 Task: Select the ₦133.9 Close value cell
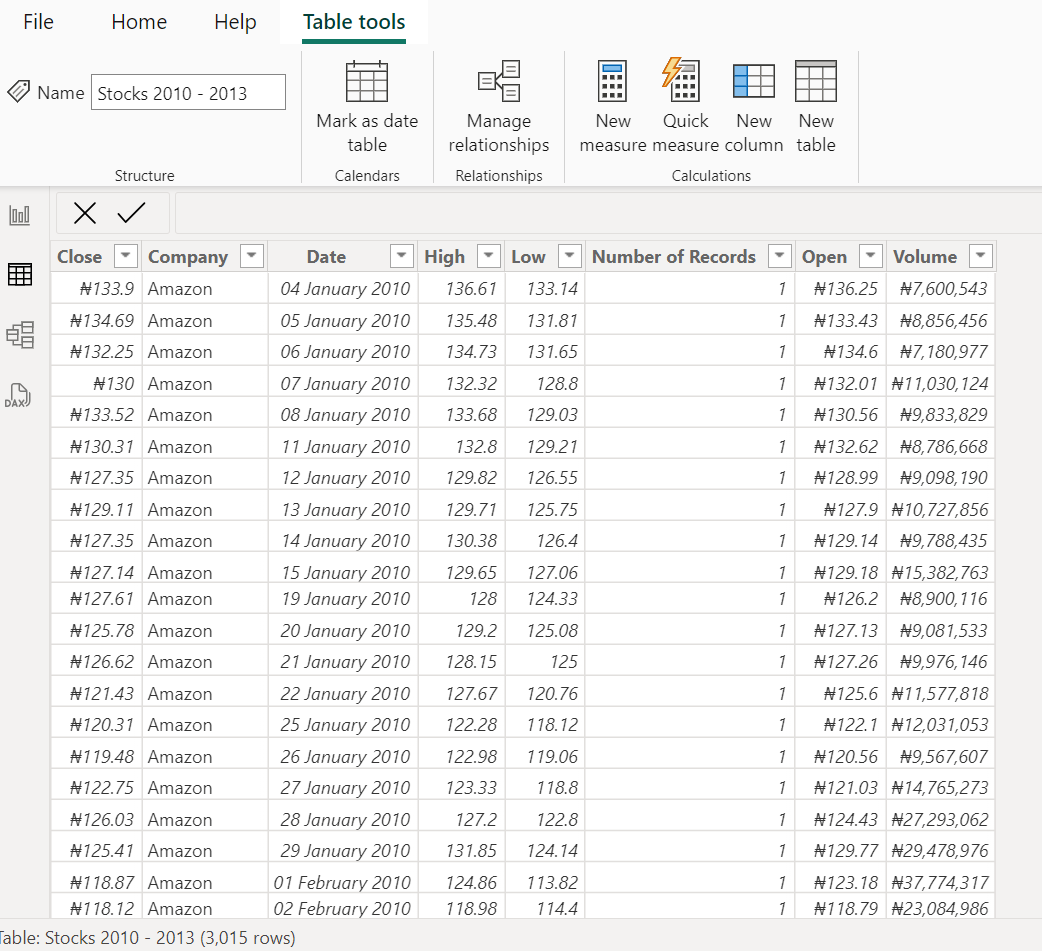[x=96, y=289]
